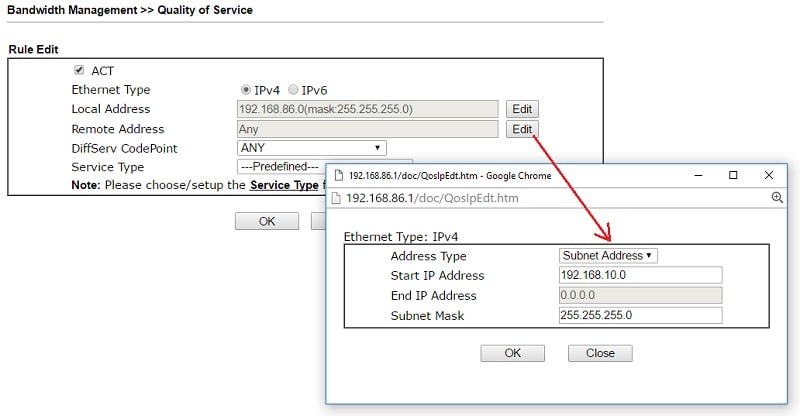800x416 pixels.
Task: Select the IPv6 radio button
Action: coord(293,90)
